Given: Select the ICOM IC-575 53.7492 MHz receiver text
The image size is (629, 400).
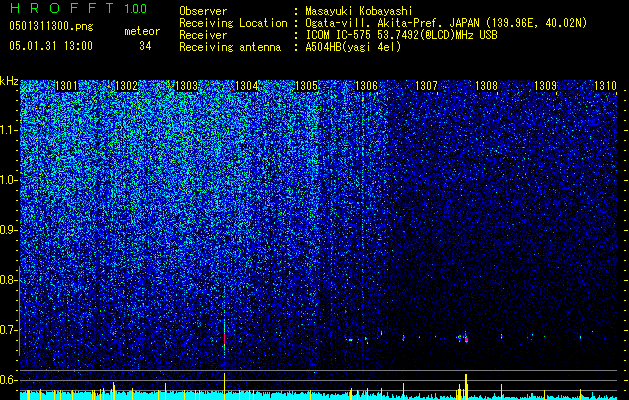Looking at the screenshot, I should pyautogui.click(x=401, y=35).
